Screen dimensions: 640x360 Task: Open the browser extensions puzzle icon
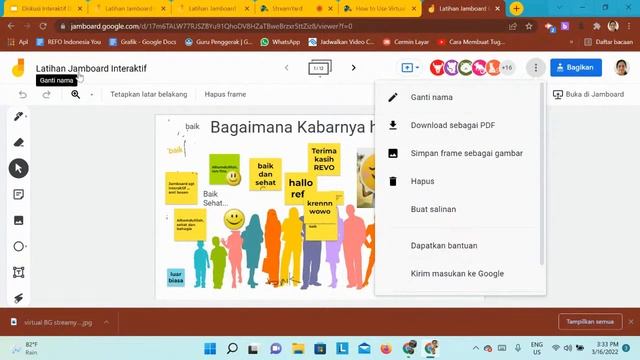[x=596, y=27]
